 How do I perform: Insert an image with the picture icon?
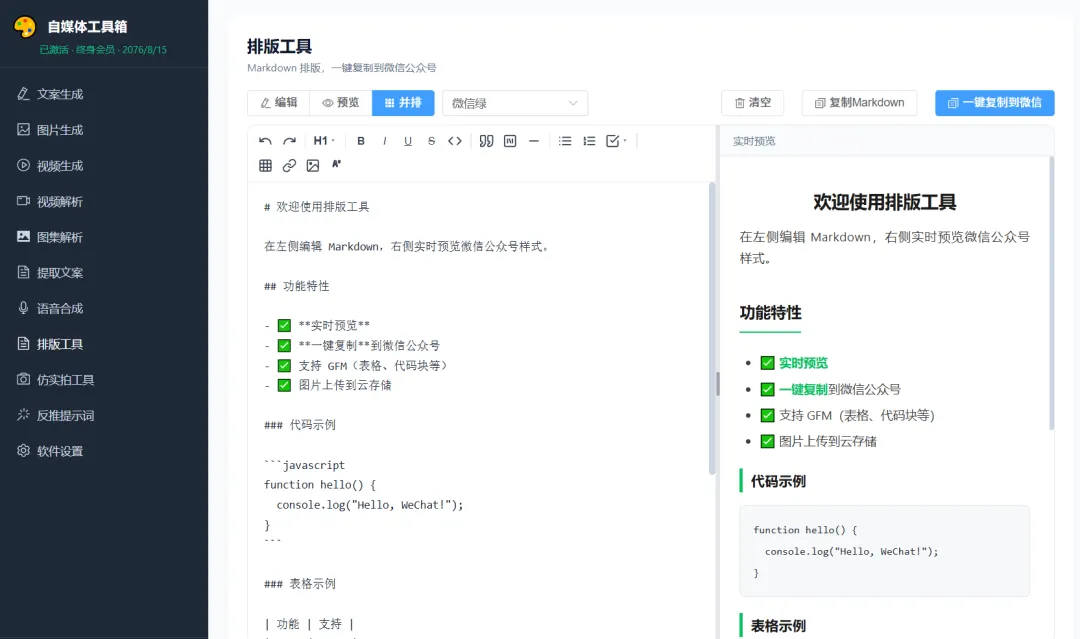click(313, 165)
